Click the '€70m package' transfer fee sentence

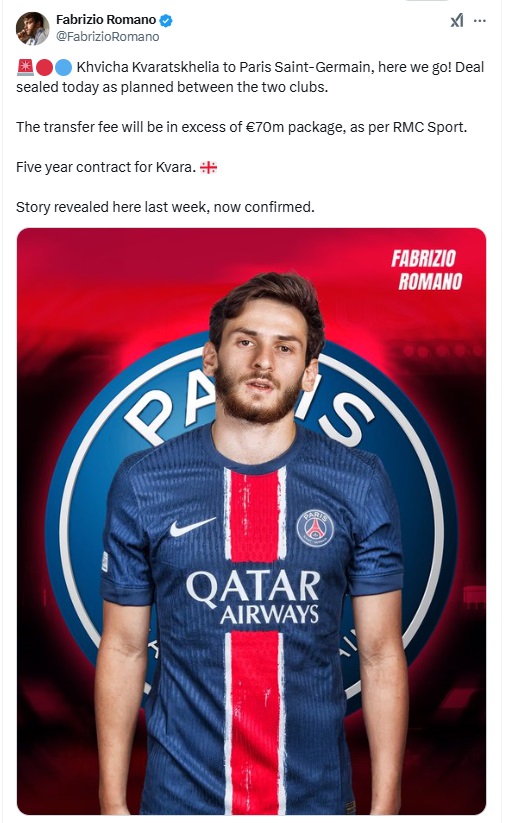(241, 127)
